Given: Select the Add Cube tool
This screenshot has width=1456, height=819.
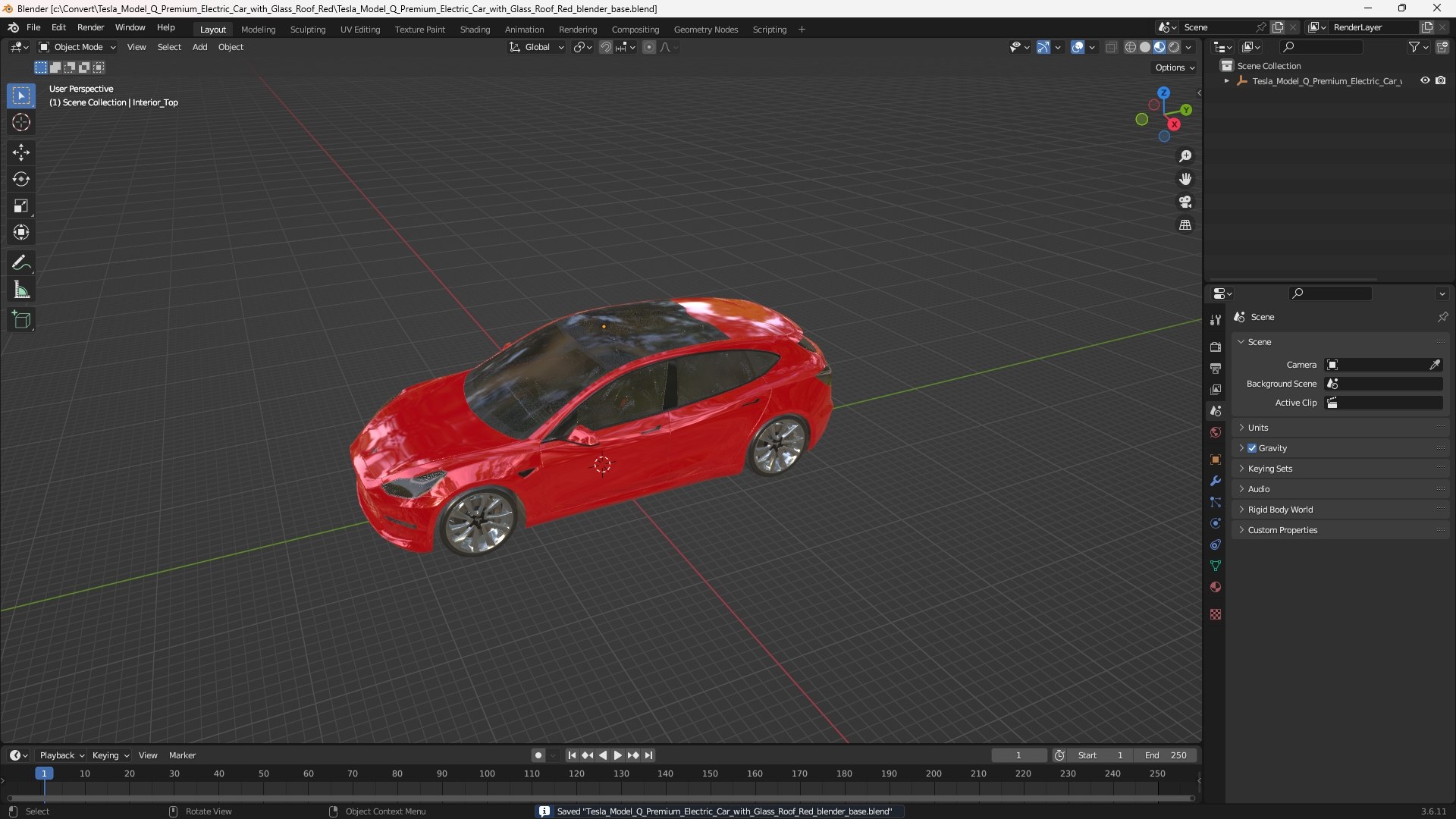Looking at the screenshot, I should (x=21, y=320).
